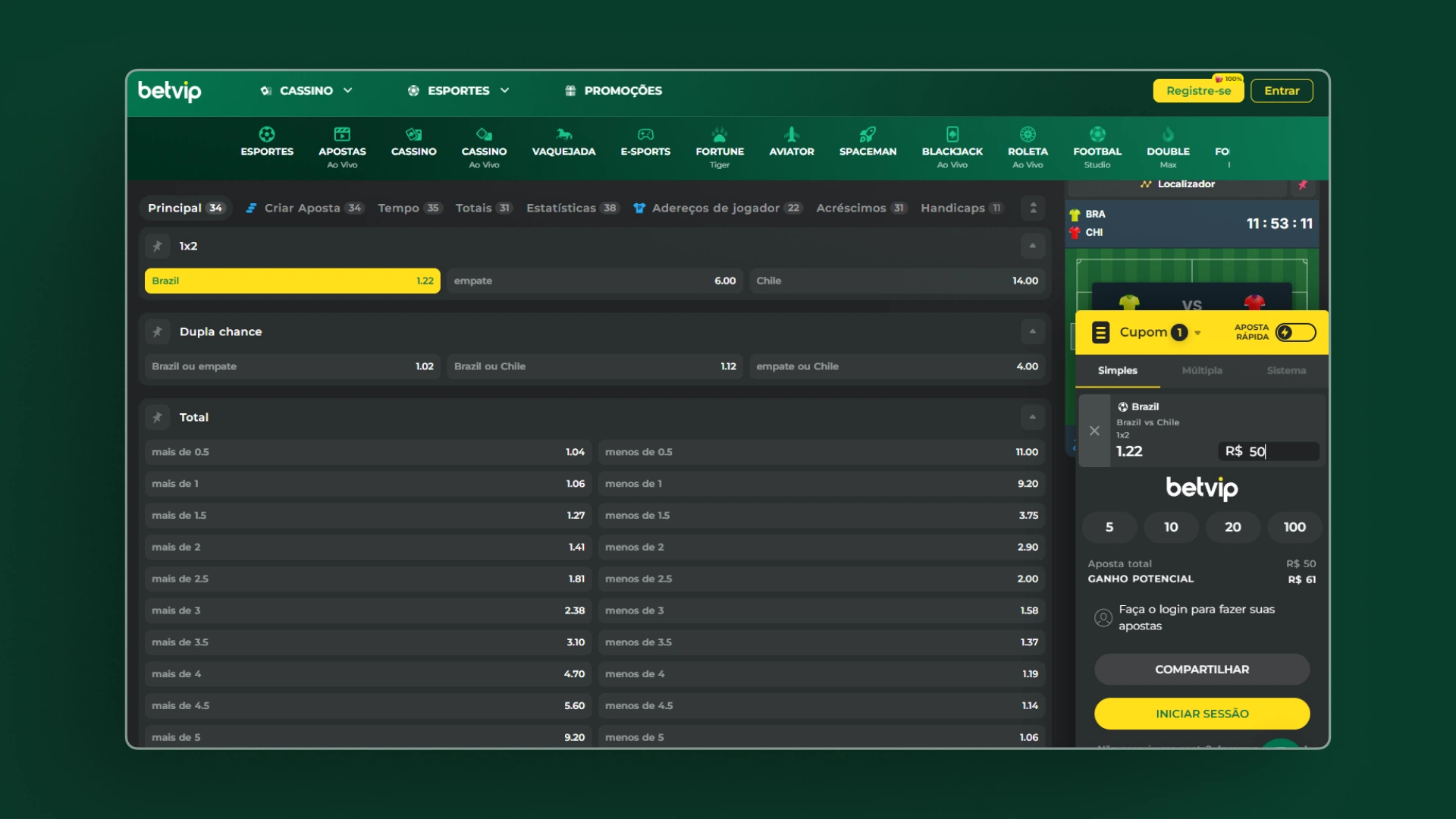Pin the 1x2 market
The height and width of the screenshot is (819, 1456).
pyautogui.click(x=158, y=246)
